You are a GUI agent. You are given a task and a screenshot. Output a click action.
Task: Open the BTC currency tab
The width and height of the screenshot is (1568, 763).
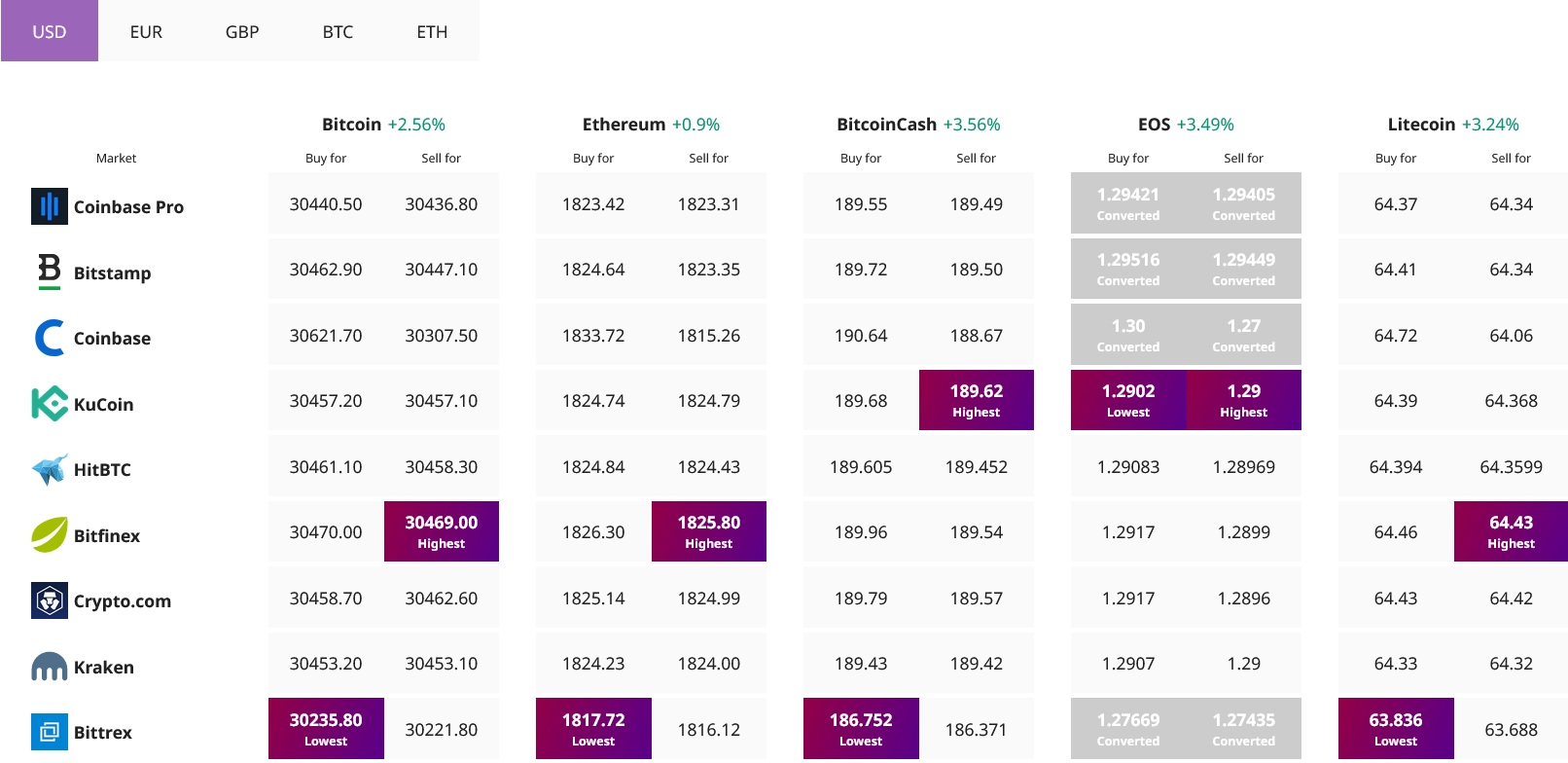tap(338, 31)
